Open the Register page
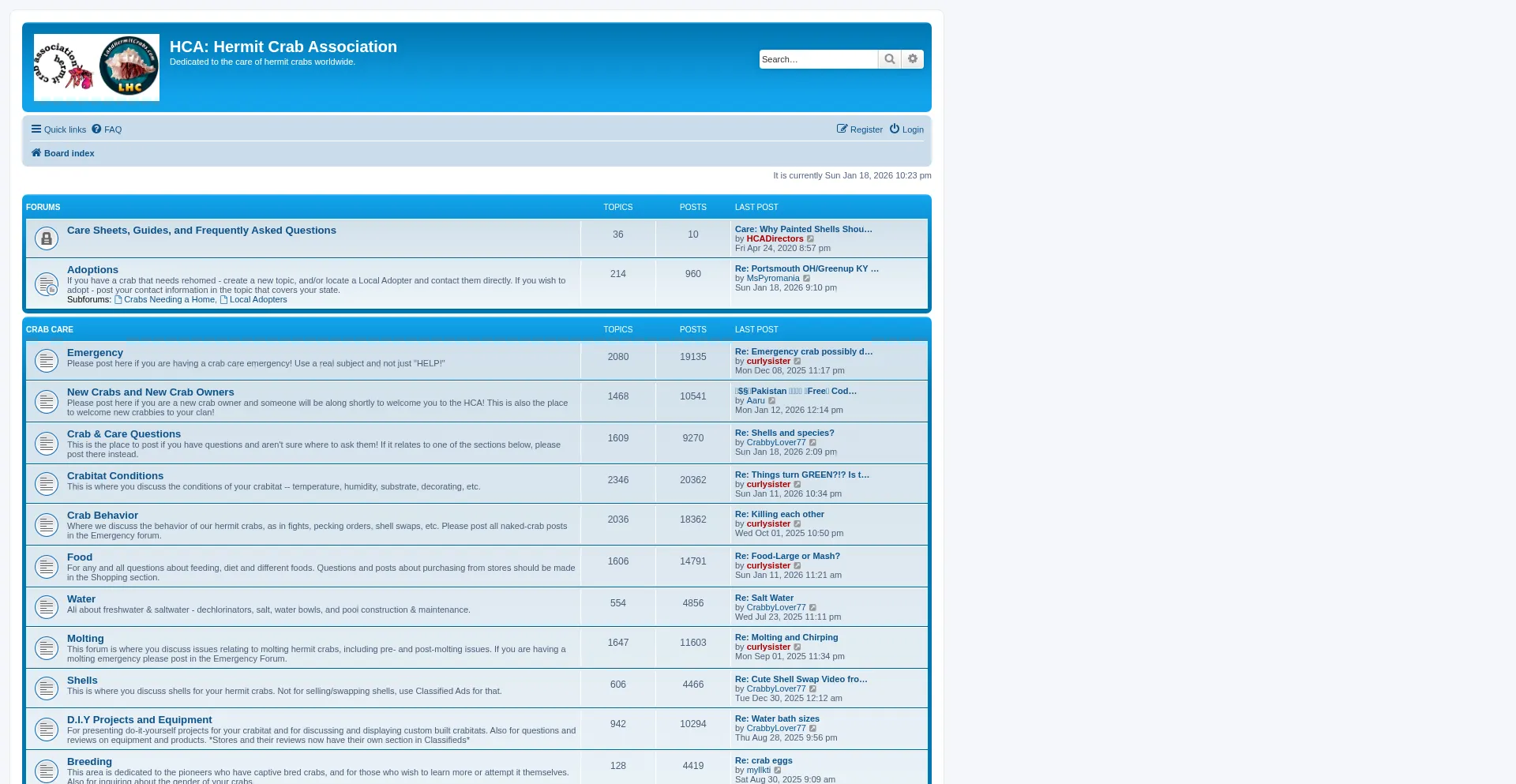1516x784 pixels. click(860, 129)
